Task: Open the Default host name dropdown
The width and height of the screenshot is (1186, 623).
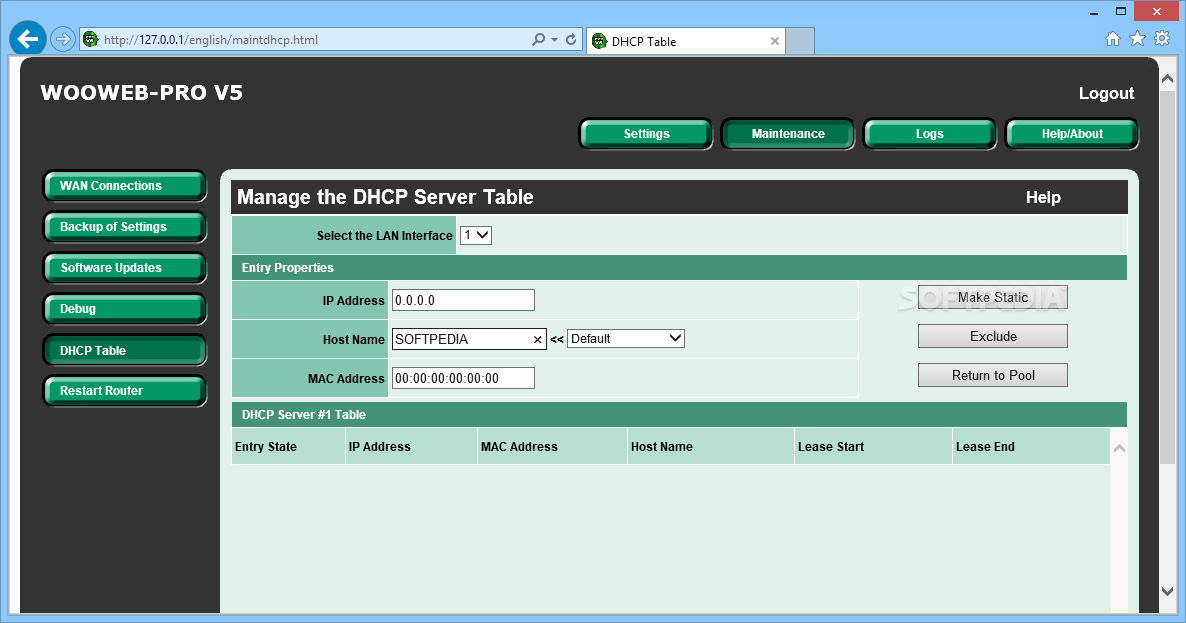Action: [626, 339]
